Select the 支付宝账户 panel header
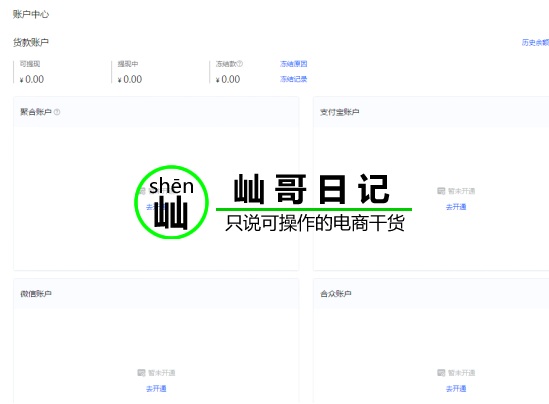Viewport: 549px width, 404px height. 431,112
